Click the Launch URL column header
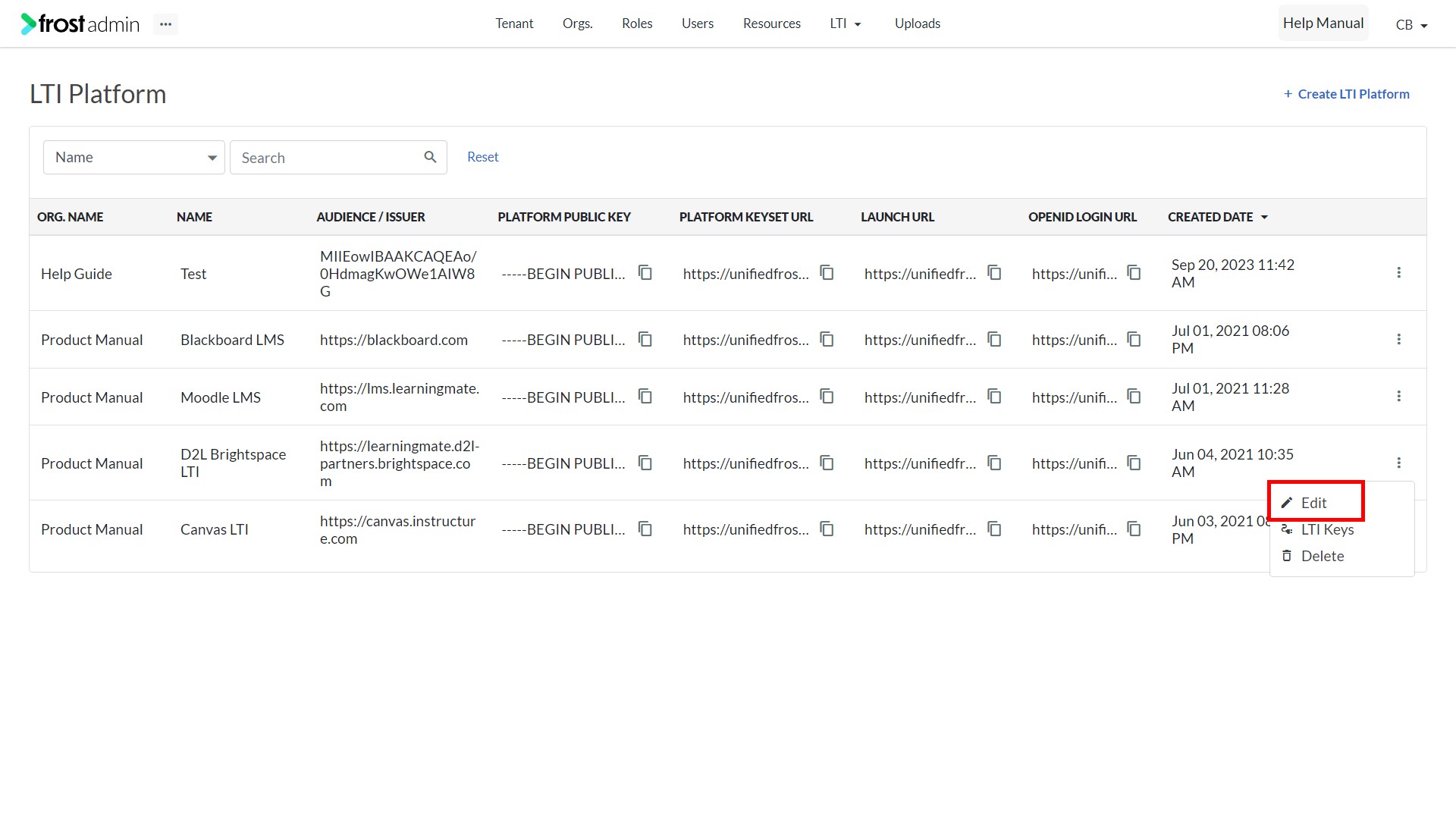Viewport: 1456px width, 819px height. coord(897,217)
